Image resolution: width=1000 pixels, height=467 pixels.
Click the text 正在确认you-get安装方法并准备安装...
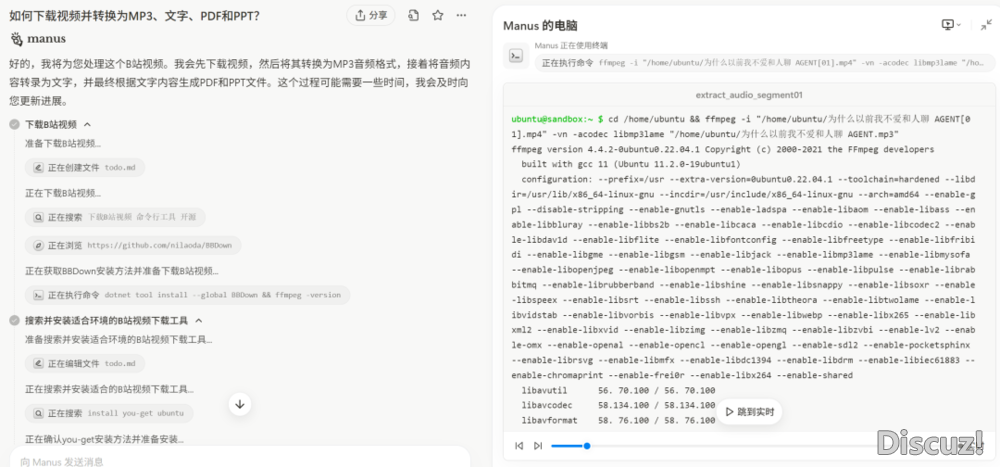coord(104,439)
